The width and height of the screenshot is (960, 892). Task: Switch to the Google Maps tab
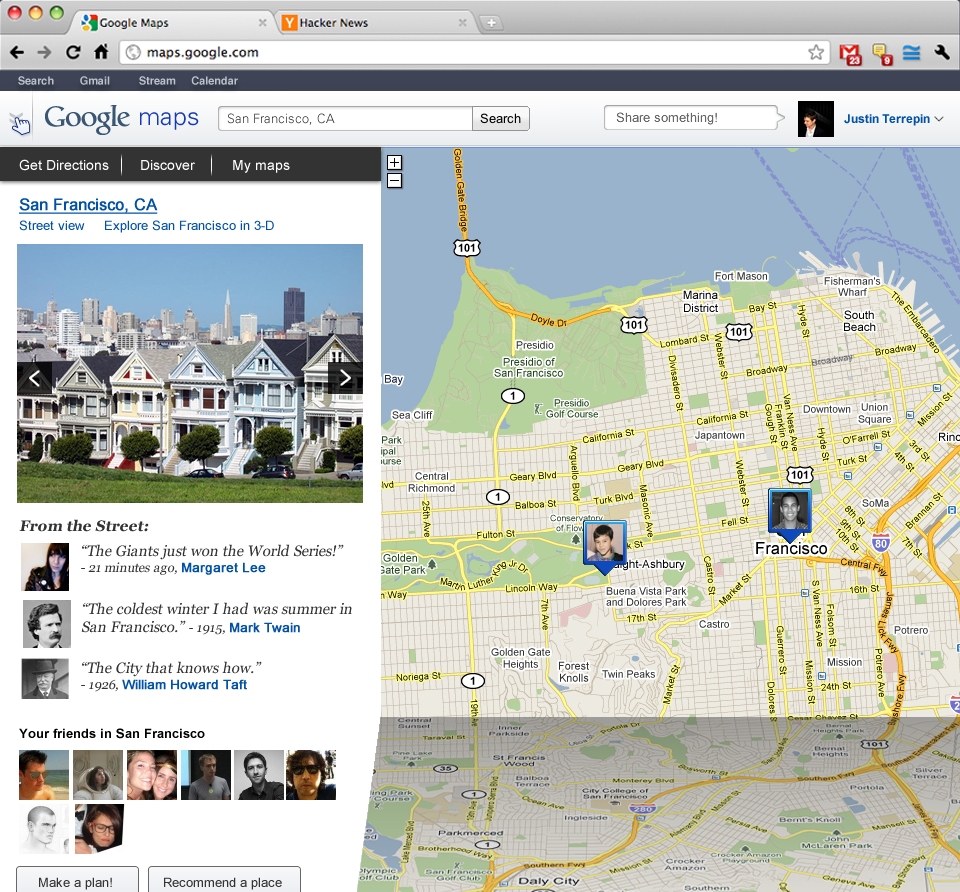click(176, 23)
